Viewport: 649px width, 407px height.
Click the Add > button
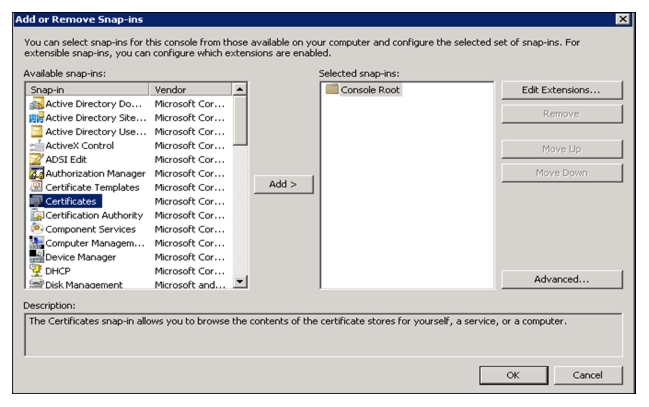click(x=284, y=184)
